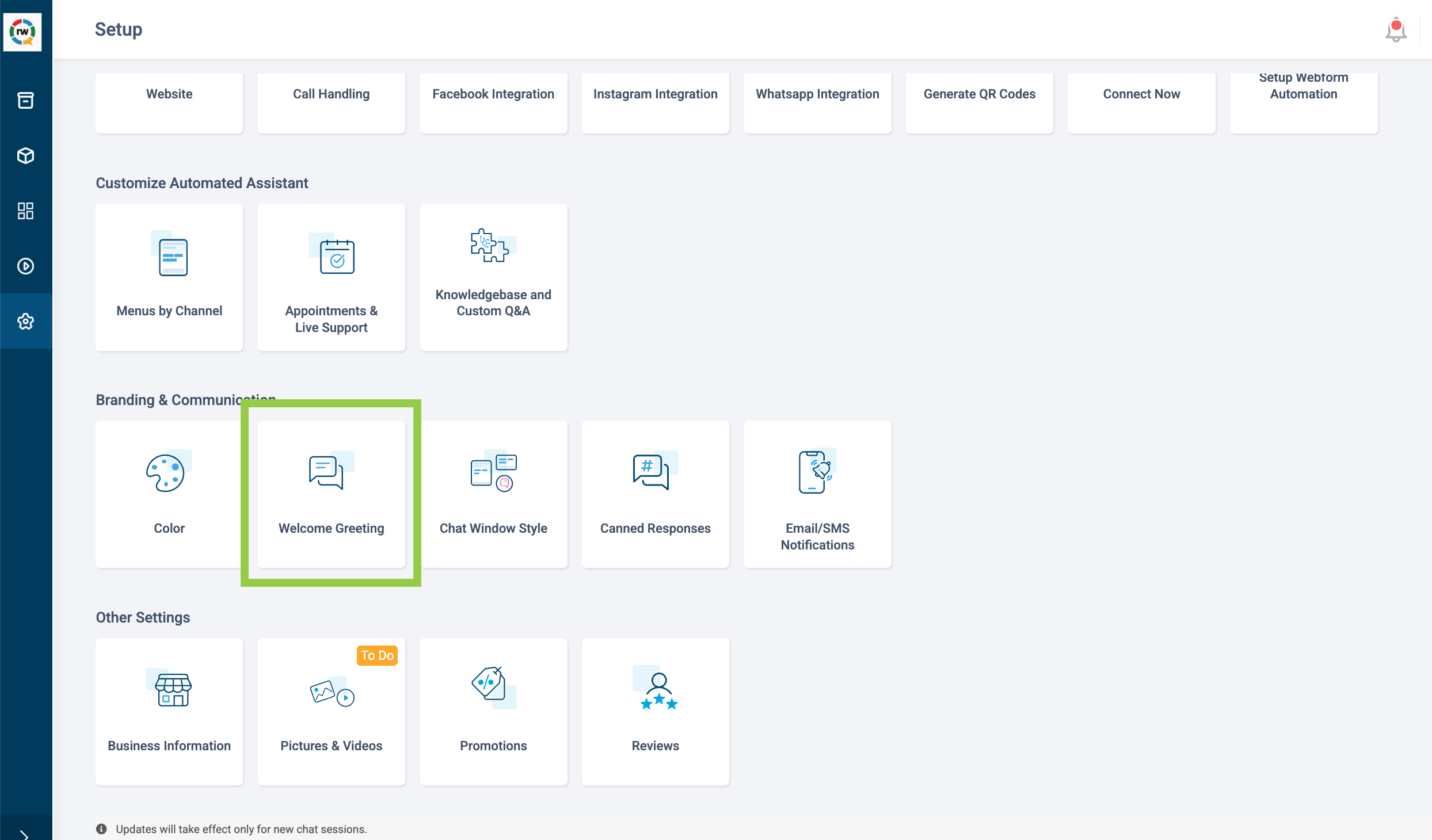Click the app logo at top left
1432x840 pixels.
22,32
